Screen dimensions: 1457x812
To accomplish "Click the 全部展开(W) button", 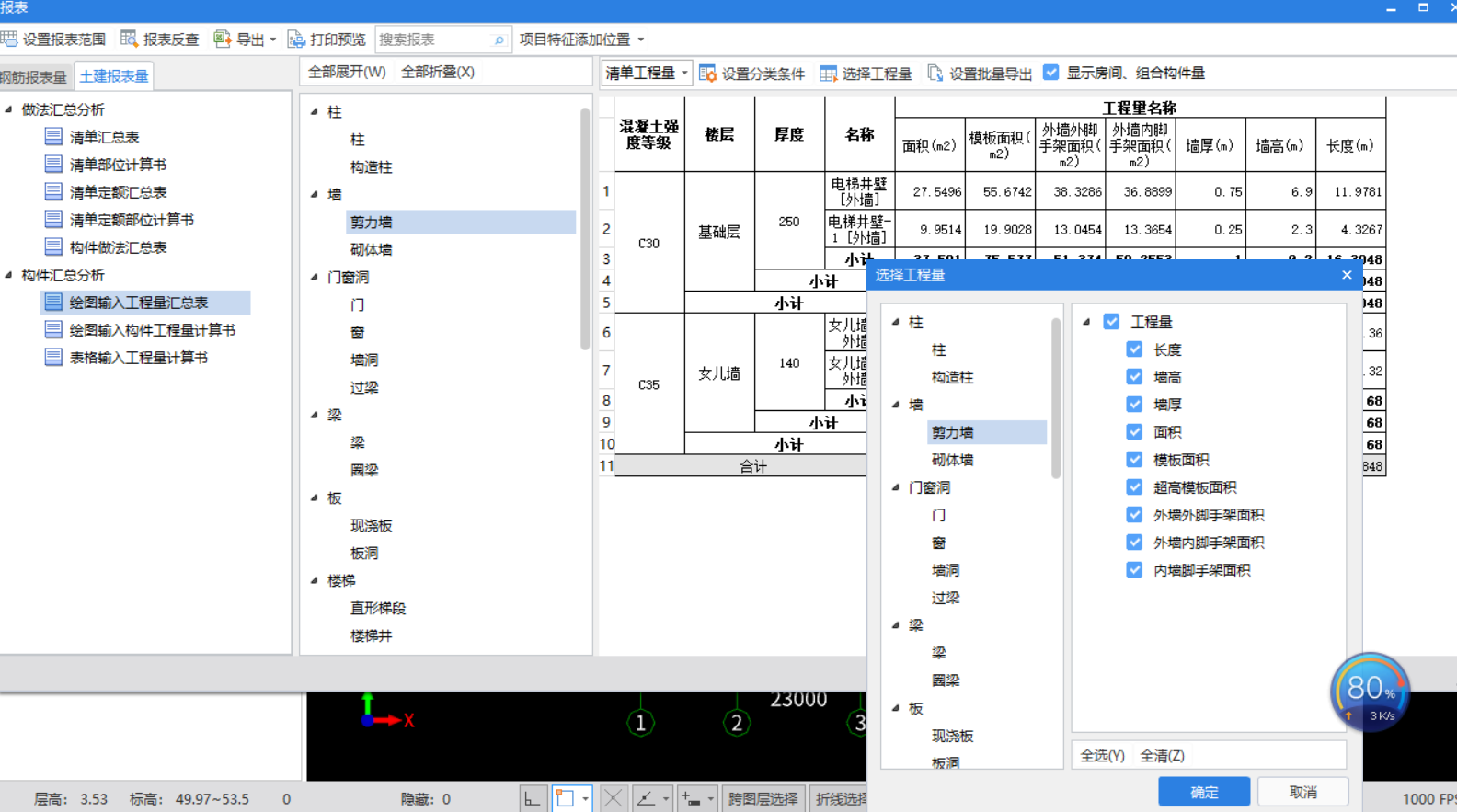I will click(347, 72).
